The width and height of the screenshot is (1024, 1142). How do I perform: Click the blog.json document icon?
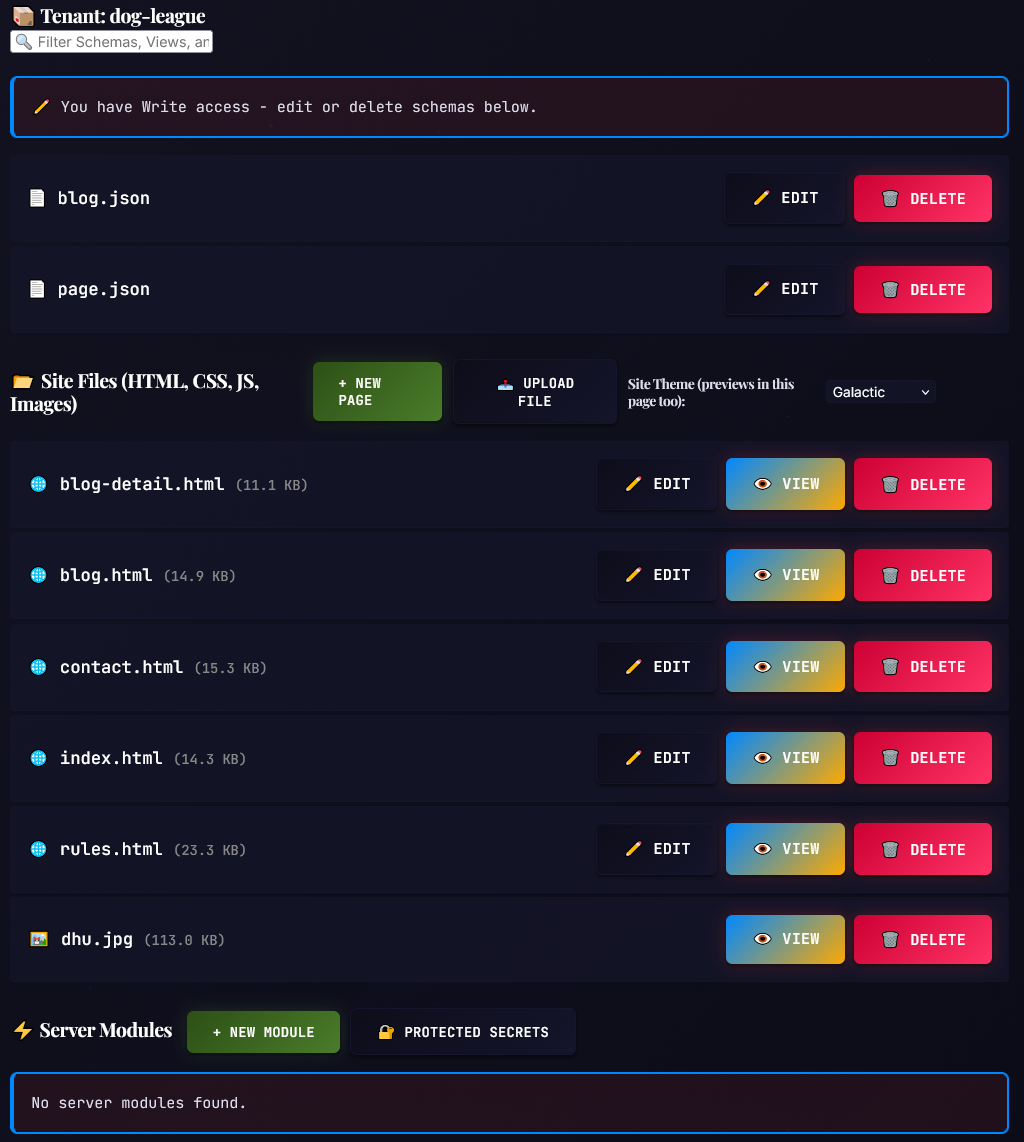click(x=37, y=198)
